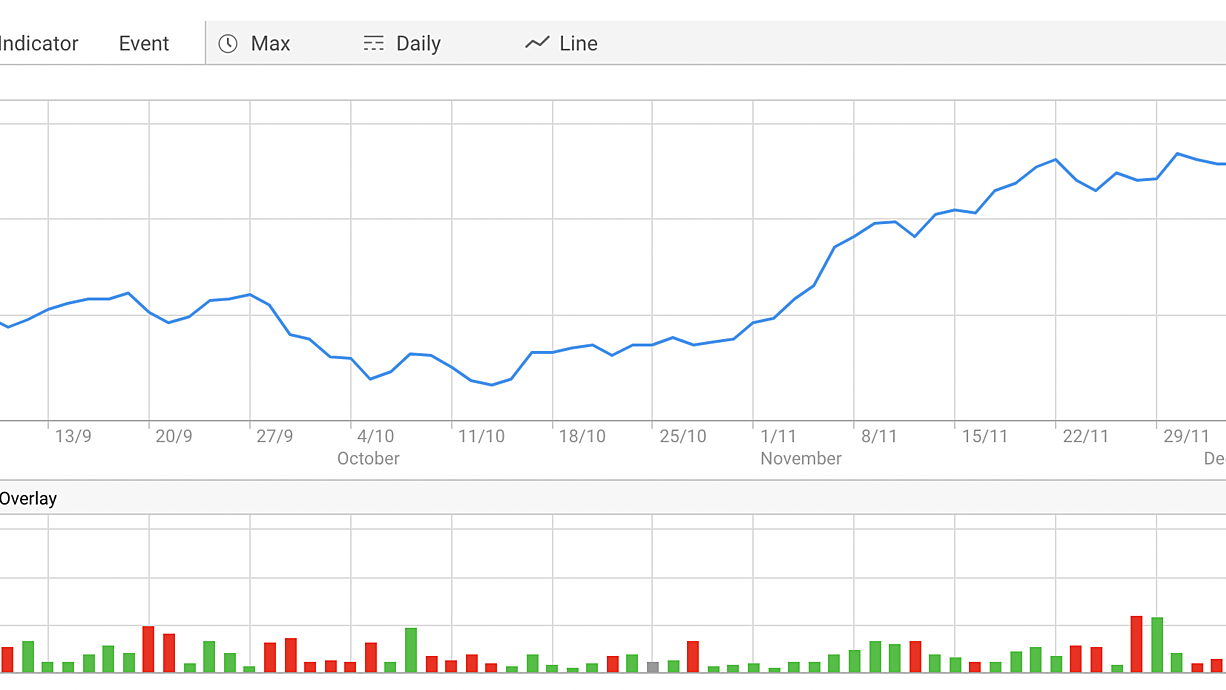Click the 1/11 date label
The width and height of the screenshot is (1226, 690).
click(778, 436)
